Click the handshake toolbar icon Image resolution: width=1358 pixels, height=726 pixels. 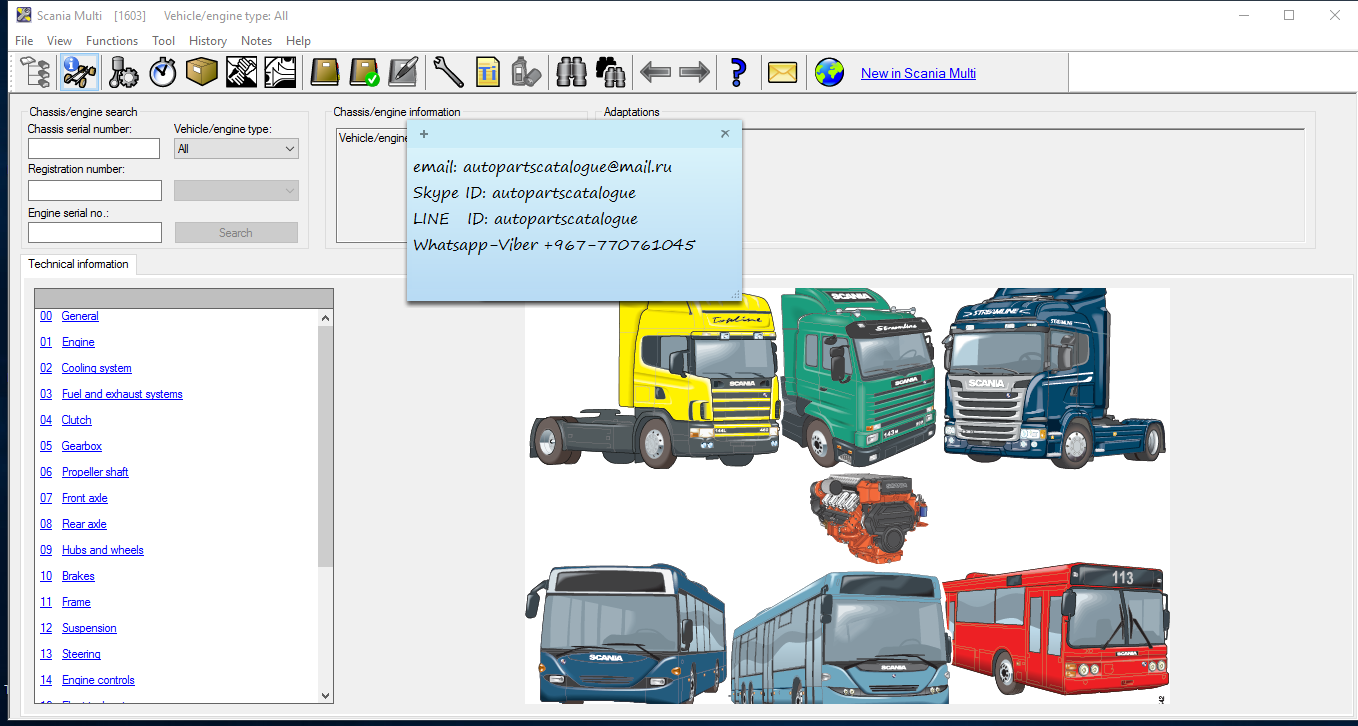[241, 72]
